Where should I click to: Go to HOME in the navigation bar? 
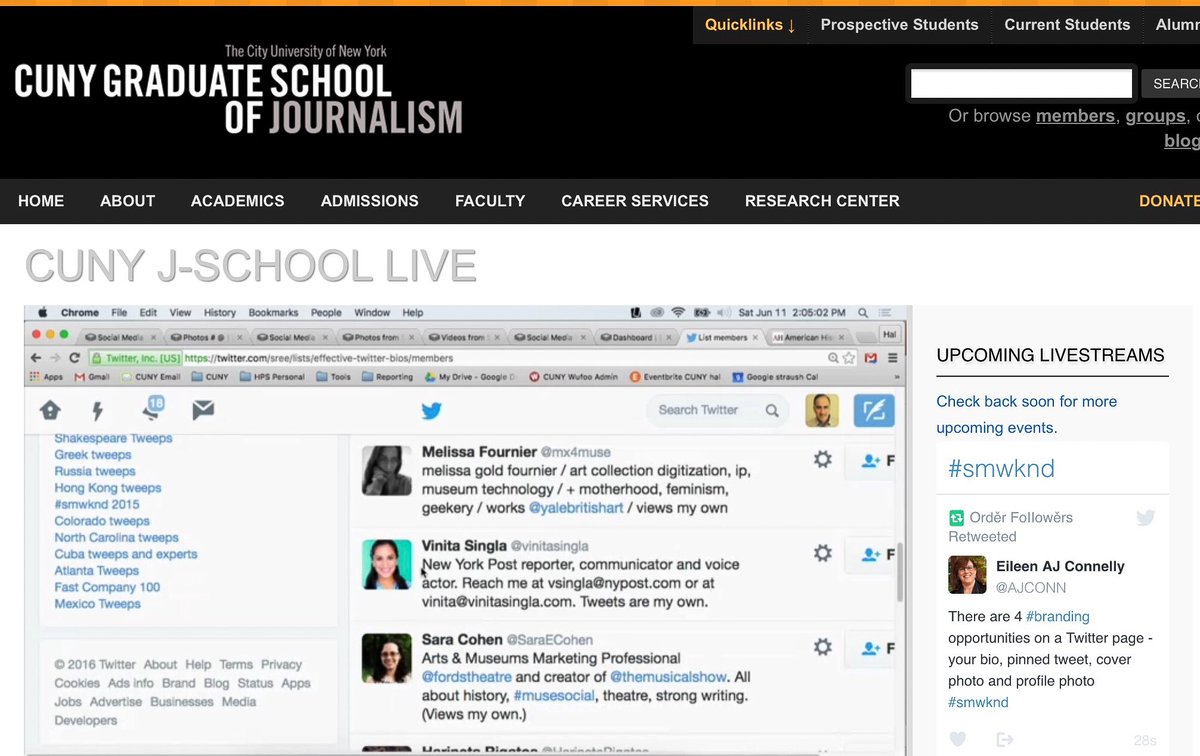pyautogui.click(x=41, y=201)
